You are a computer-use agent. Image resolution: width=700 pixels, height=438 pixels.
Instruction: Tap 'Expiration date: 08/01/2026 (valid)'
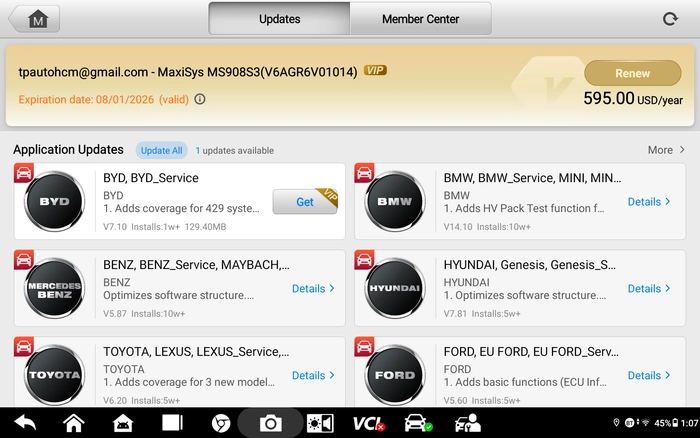[104, 99]
